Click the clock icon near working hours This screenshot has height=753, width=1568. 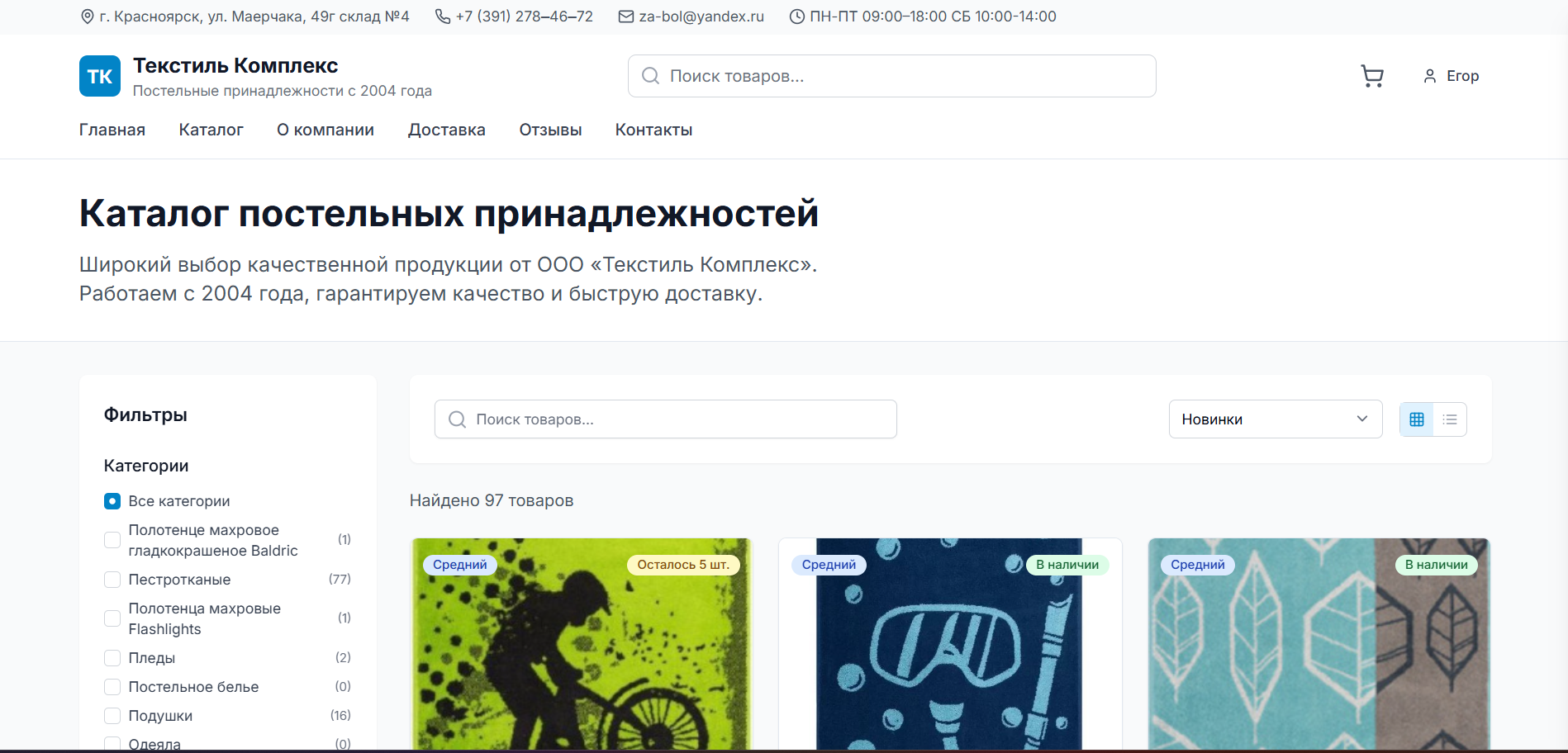click(x=796, y=16)
